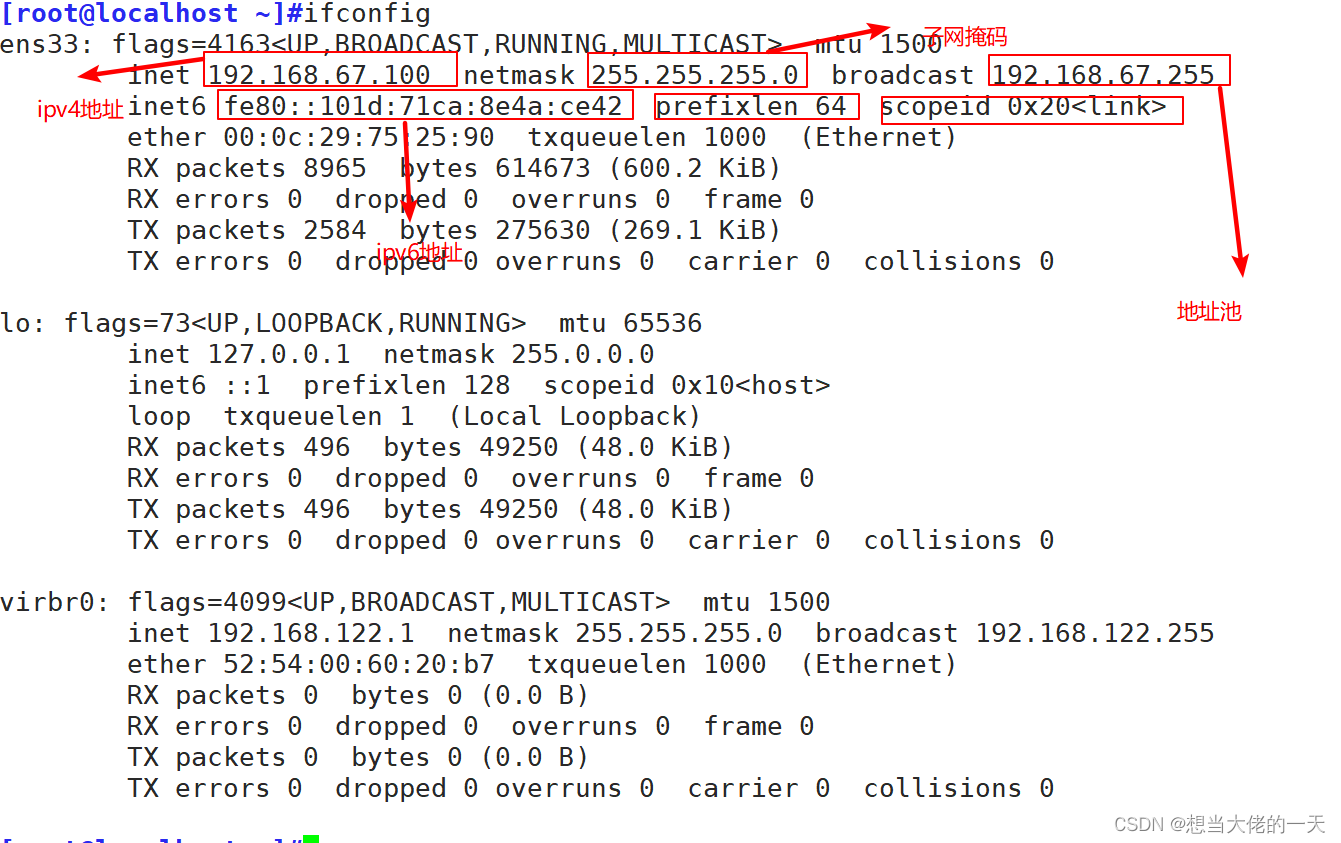Image resolution: width=1341 pixels, height=843 pixels.
Task: Click the typed 'ifconfig' command
Action: [x=367, y=14]
